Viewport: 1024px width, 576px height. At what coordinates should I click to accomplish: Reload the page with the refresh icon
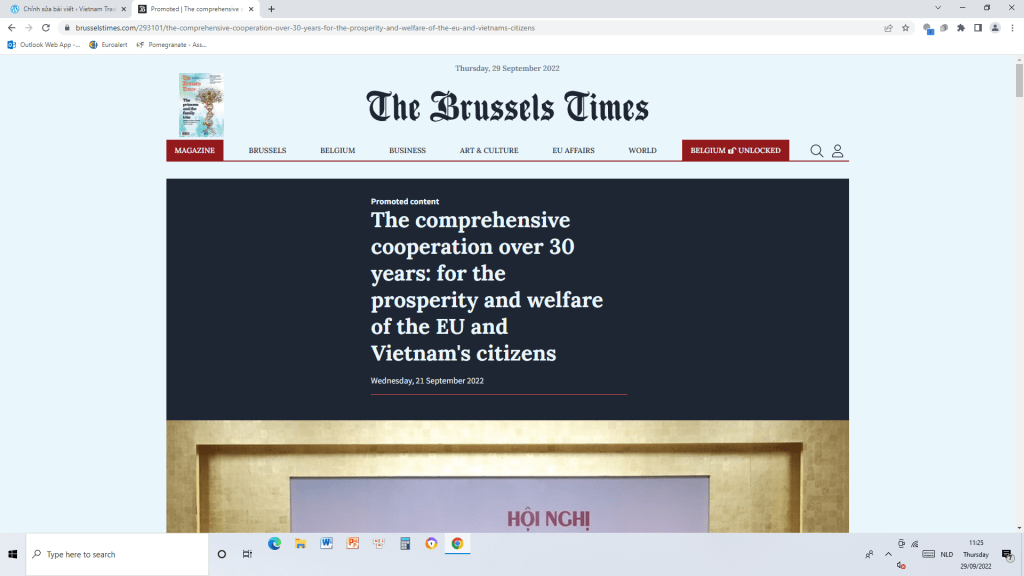click(46, 28)
